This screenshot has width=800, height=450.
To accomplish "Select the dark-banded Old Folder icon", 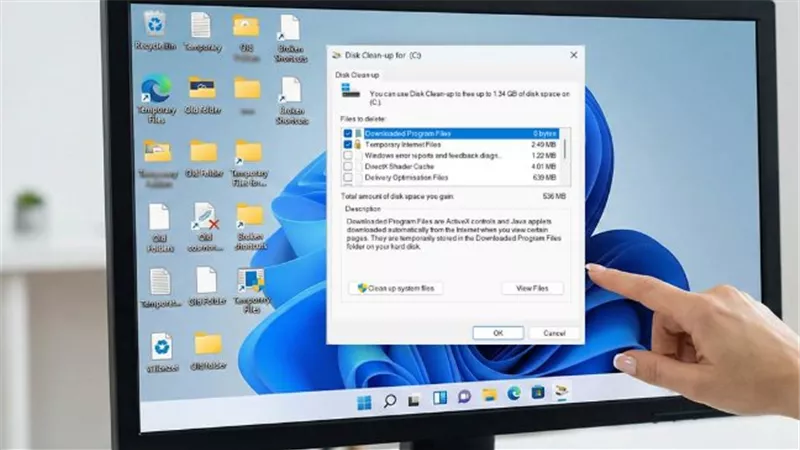I will (203, 88).
